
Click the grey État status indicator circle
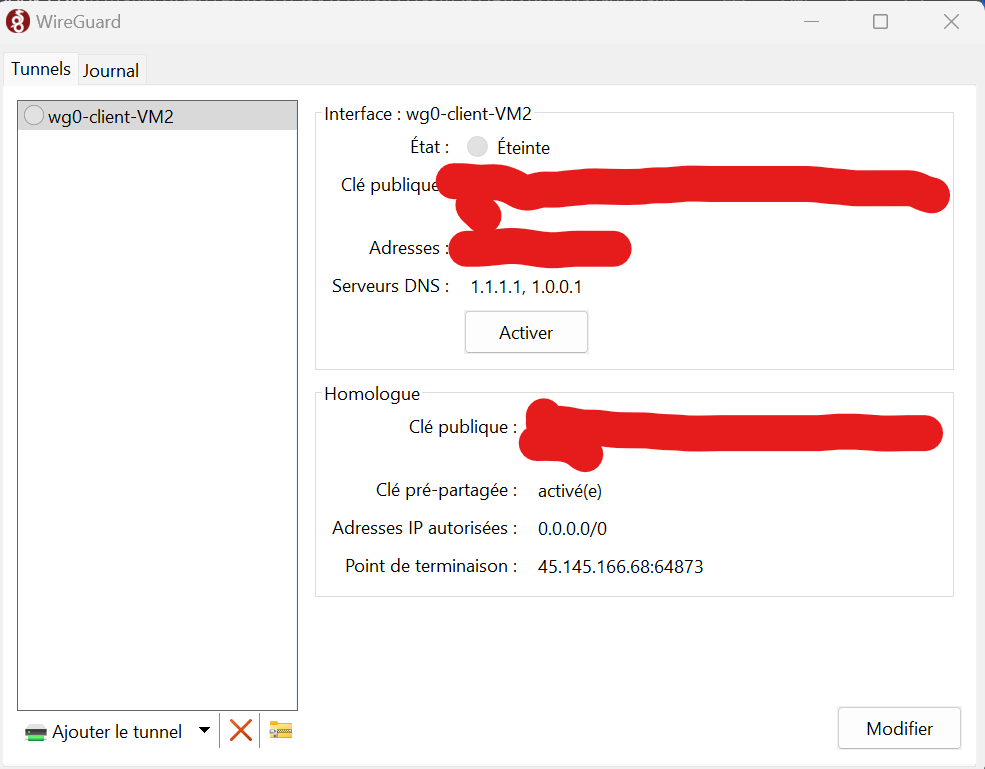[x=477, y=147]
